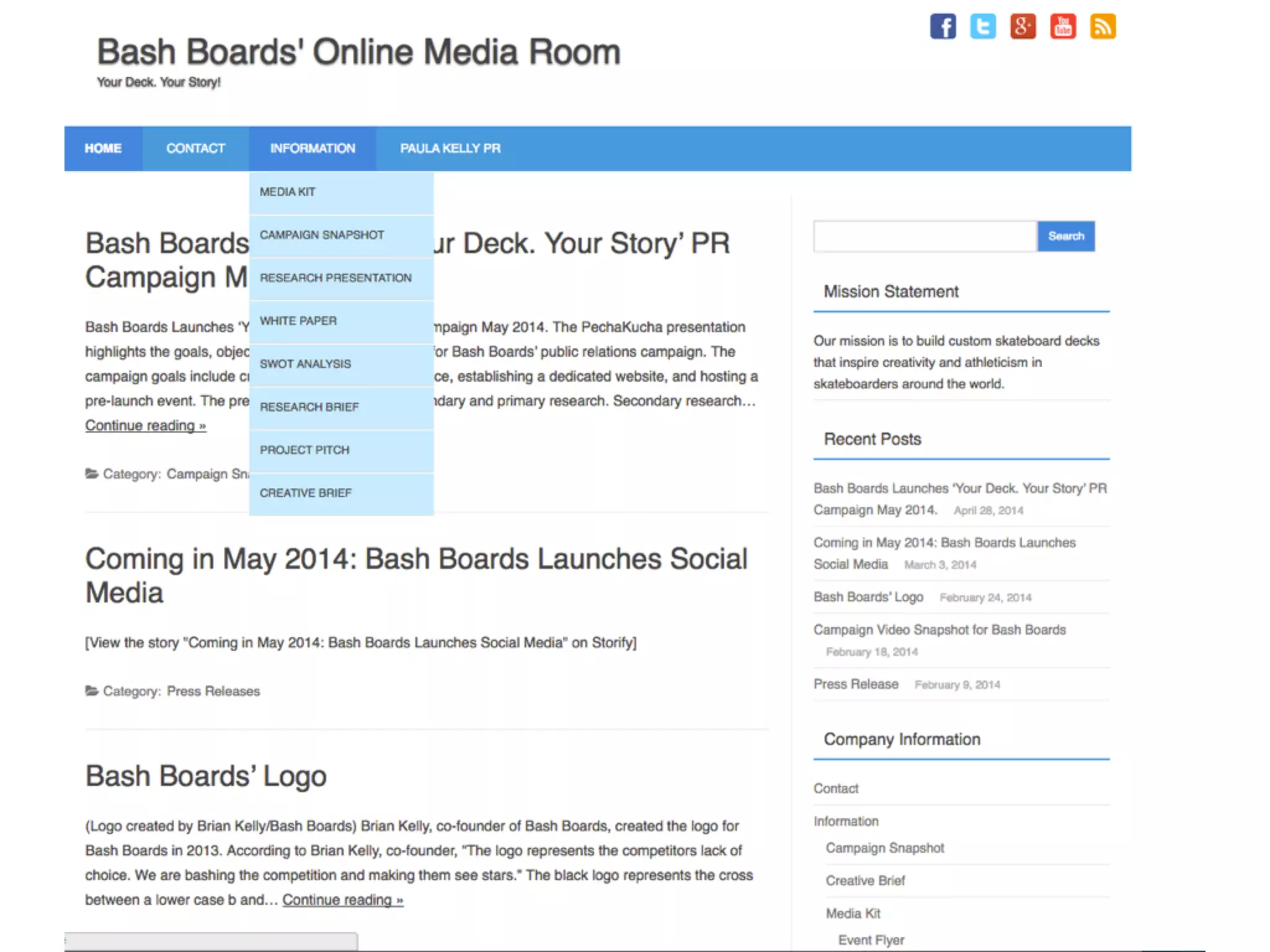Image resolution: width=1270 pixels, height=952 pixels.
Task: Open the RSS feed icon
Action: [x=1103, y=27]
